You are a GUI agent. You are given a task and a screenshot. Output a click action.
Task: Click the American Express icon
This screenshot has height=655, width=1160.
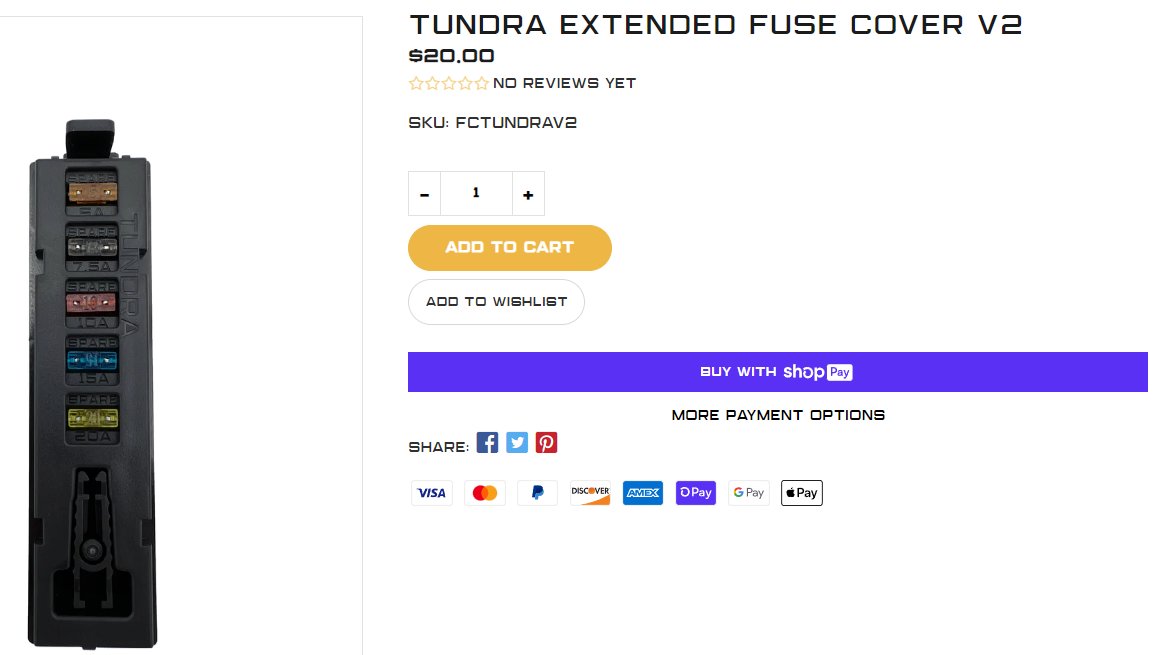click(x=643, y=493)
